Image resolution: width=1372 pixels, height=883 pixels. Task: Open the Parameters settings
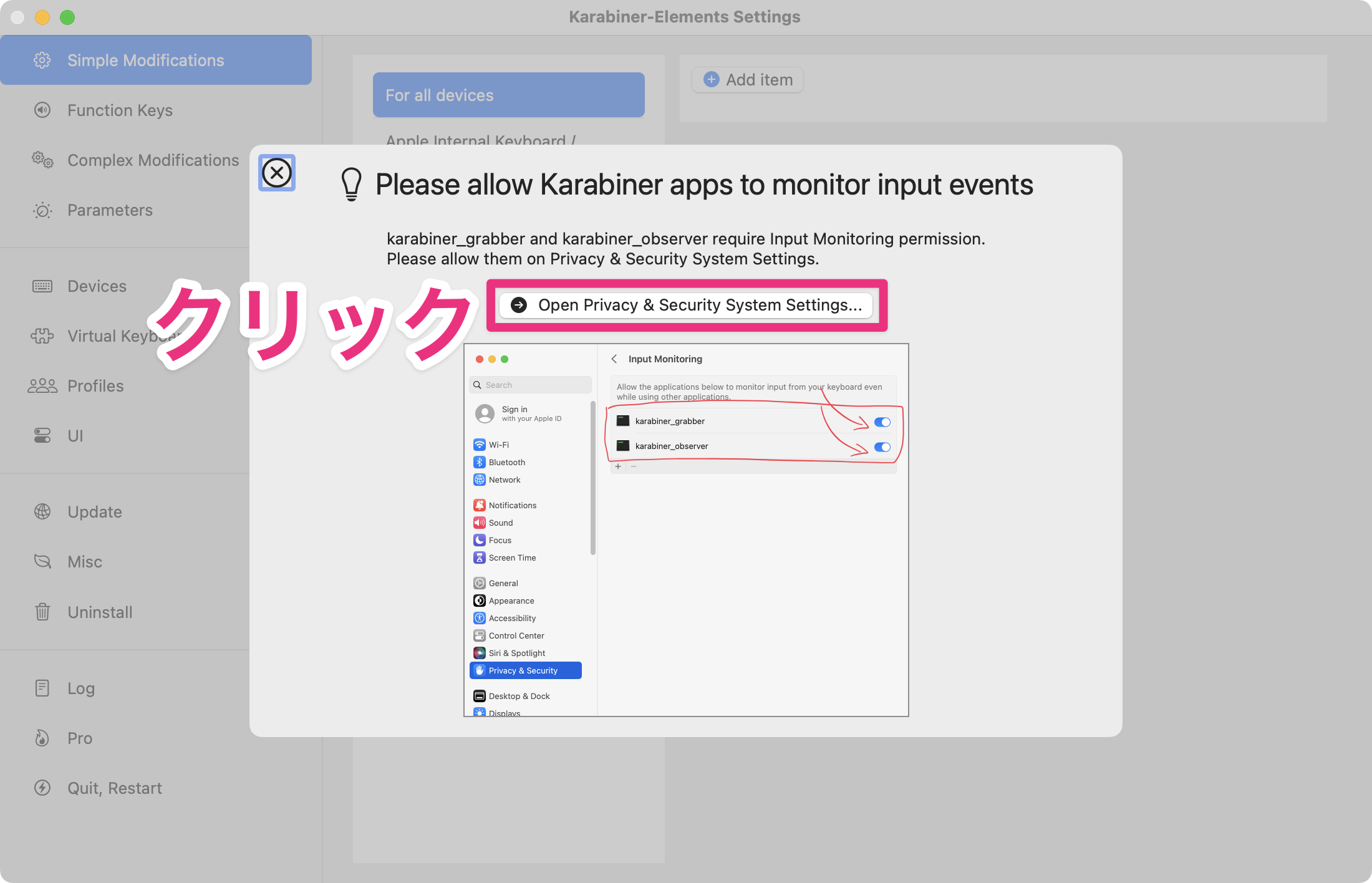(110, 210)
